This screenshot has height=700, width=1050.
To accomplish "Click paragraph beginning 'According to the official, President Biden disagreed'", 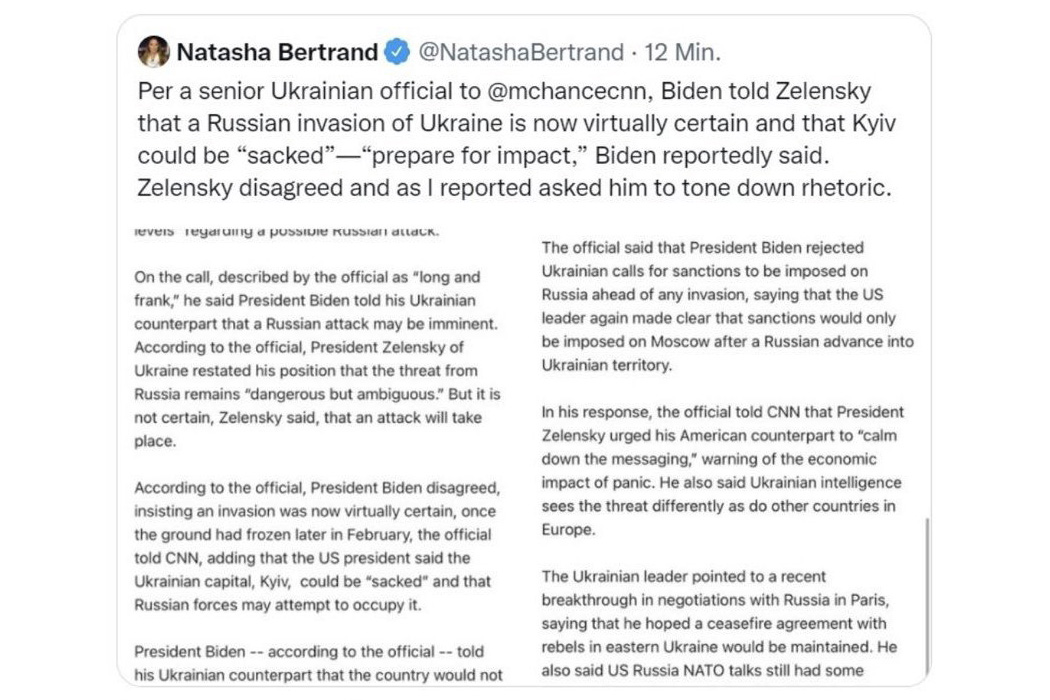I will click(315, 546).
